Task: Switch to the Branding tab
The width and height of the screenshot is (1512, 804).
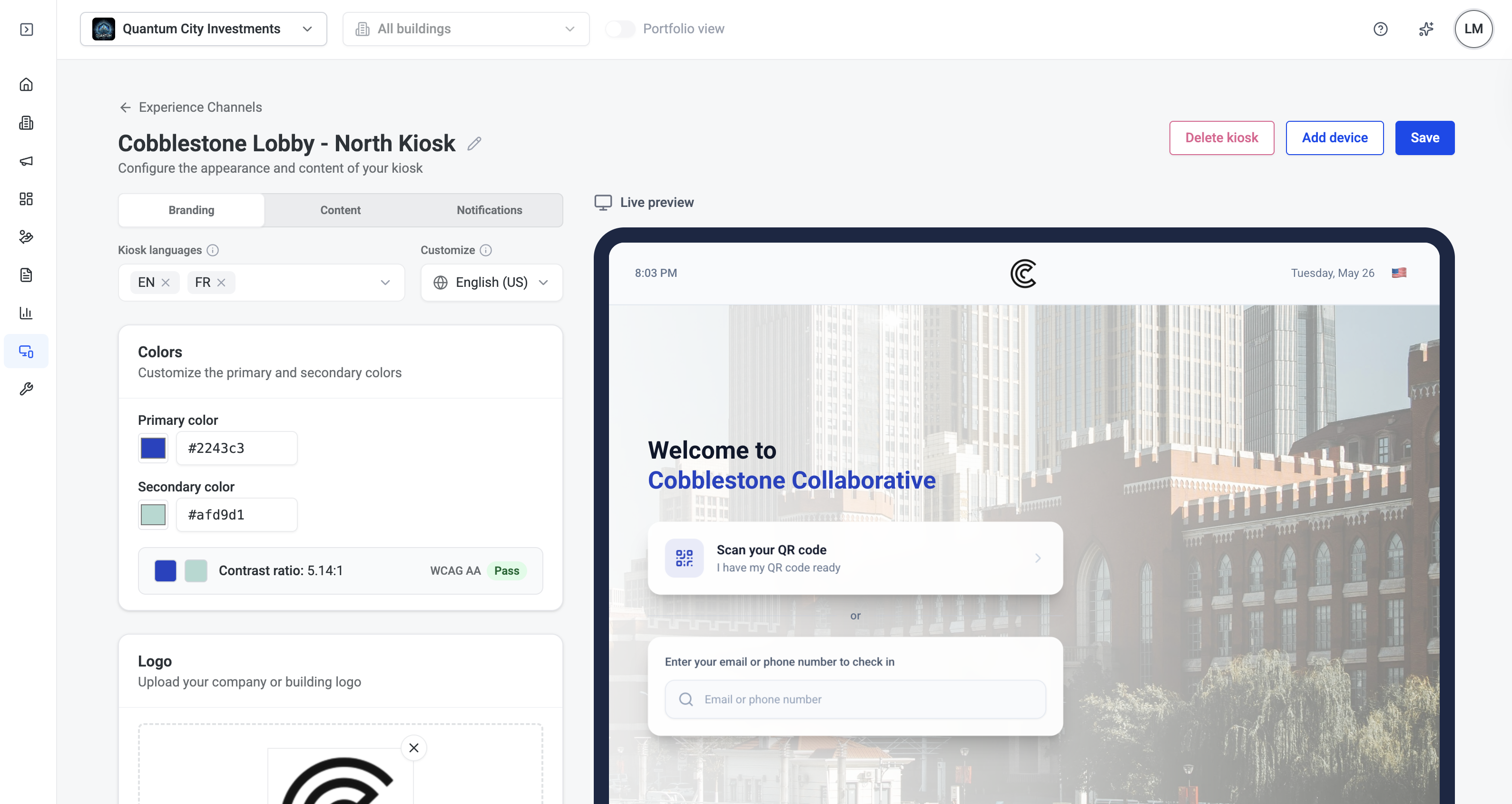Action: point(191,210)
